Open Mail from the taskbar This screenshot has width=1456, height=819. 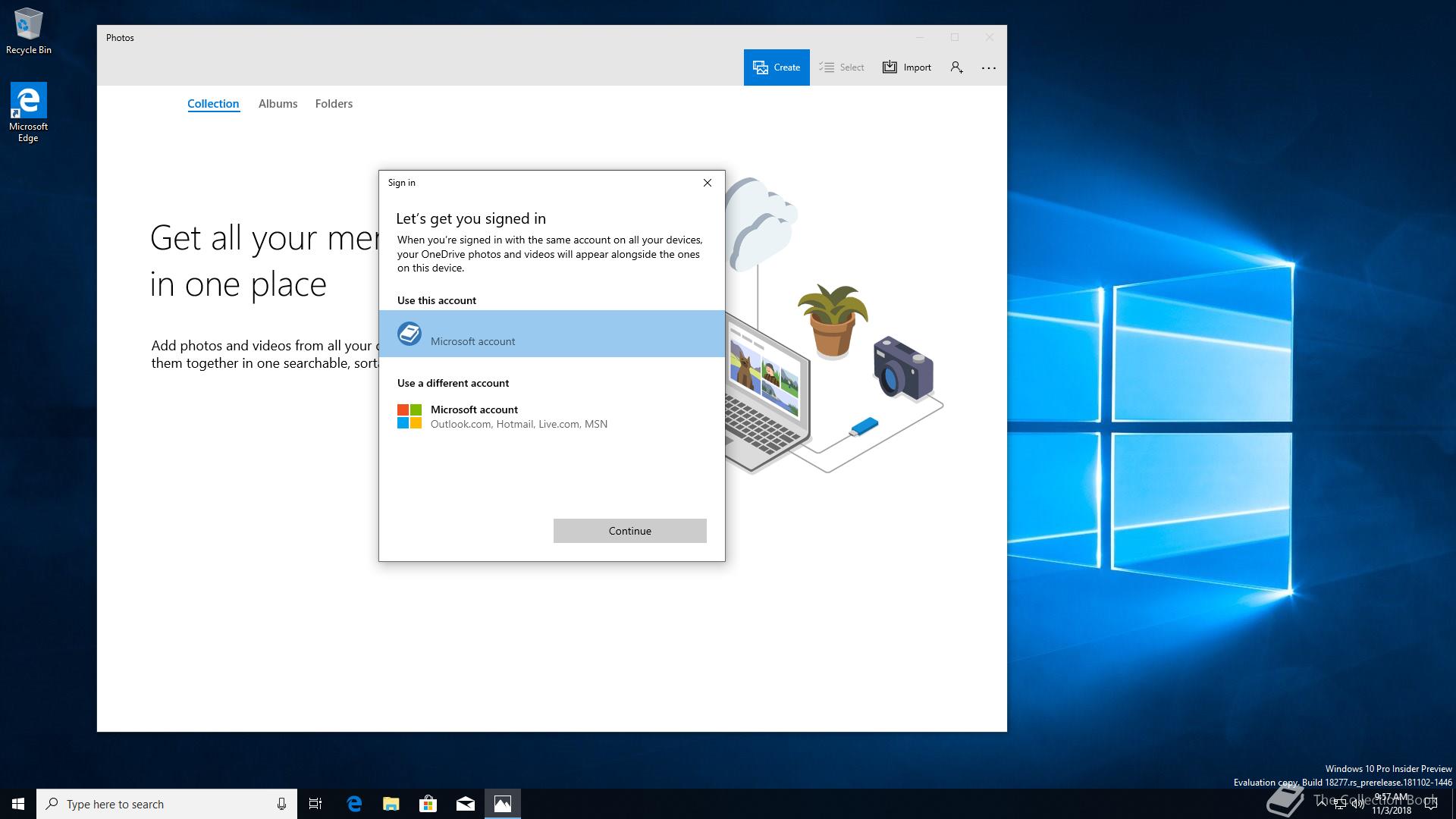466,804
